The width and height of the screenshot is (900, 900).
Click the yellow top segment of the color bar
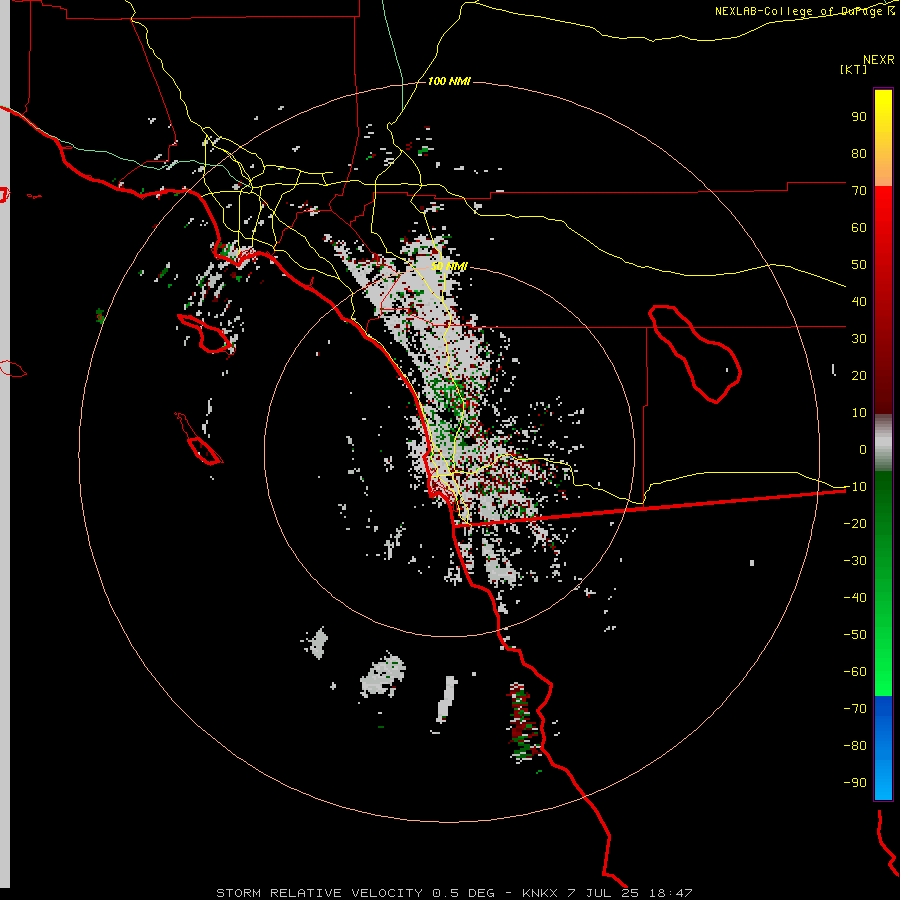click(x=883, y=138)
